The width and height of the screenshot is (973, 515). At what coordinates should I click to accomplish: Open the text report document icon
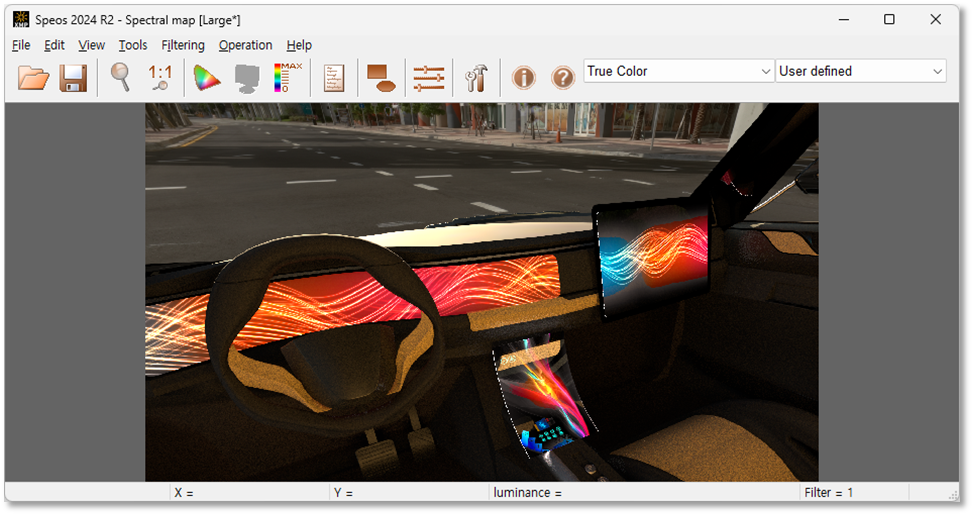click(334, 78)
